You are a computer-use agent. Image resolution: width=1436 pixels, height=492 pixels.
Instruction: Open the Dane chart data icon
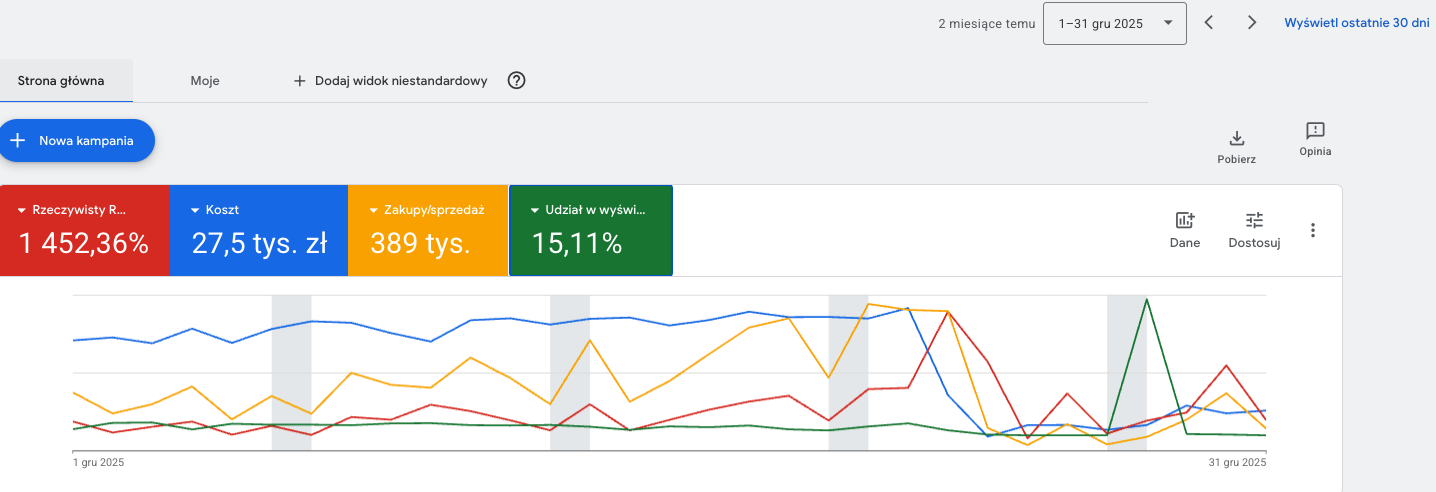tap(1185, 221)
